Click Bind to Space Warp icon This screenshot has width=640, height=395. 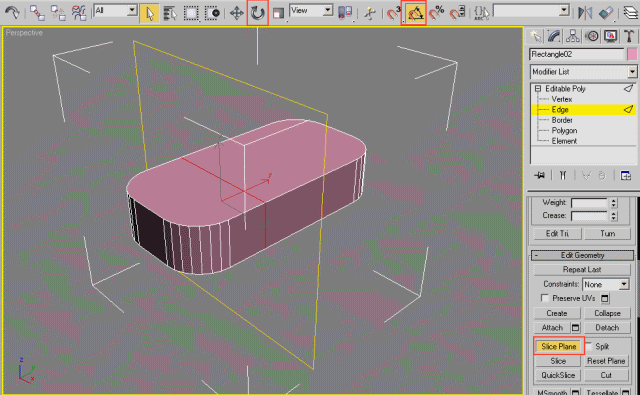pyautogui.click(x=79, y=13)
